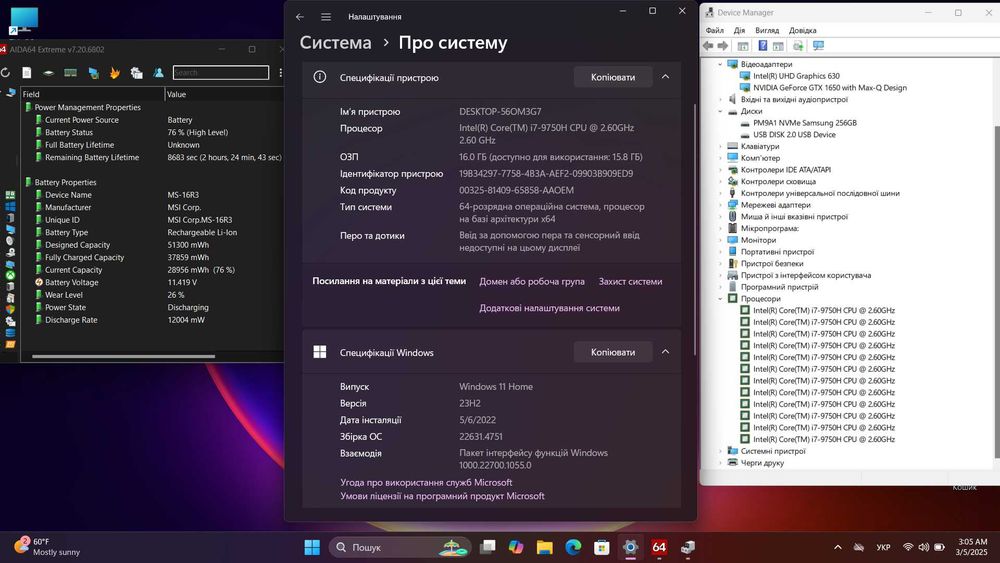Launch Microsoft Edge from the taskbar
Image resolution: width=1000 pixels, height=563 pixels.
(573, 547)
